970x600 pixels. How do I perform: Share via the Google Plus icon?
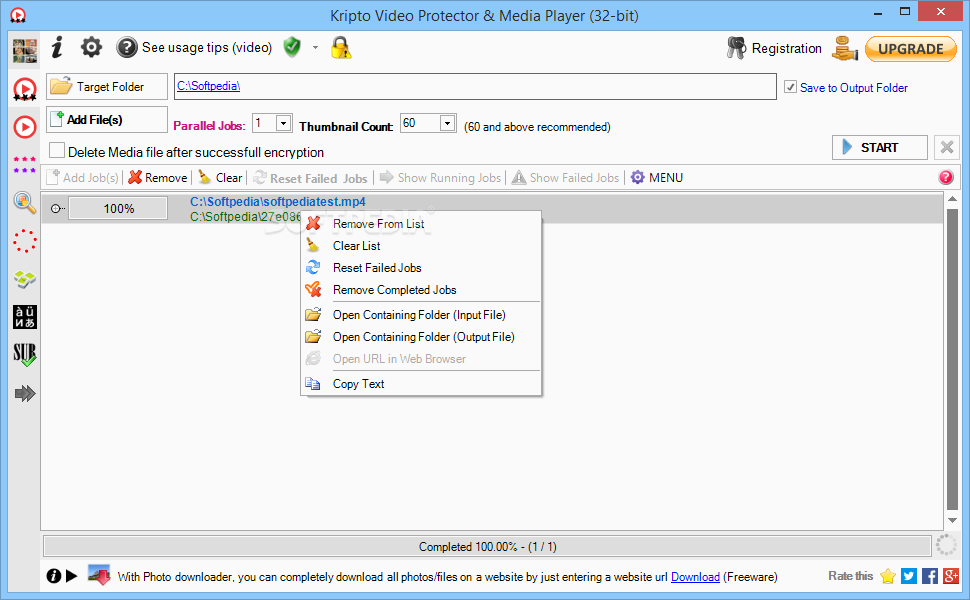pyautogui.click(x=951, y=576)
